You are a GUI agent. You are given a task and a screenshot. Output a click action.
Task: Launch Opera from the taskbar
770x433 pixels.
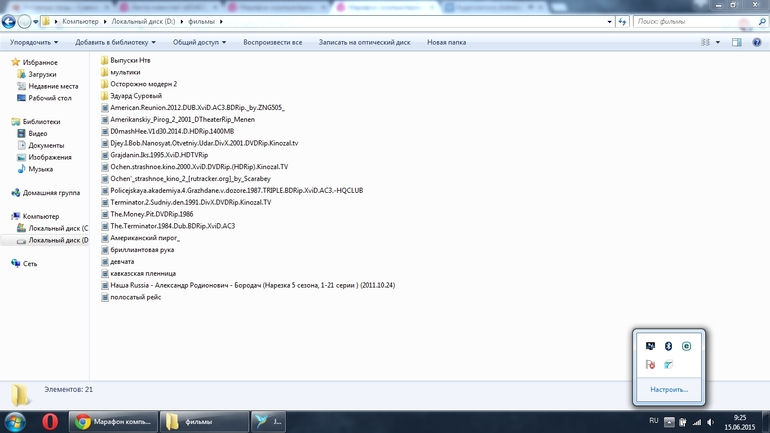click(x=50, y=422)
